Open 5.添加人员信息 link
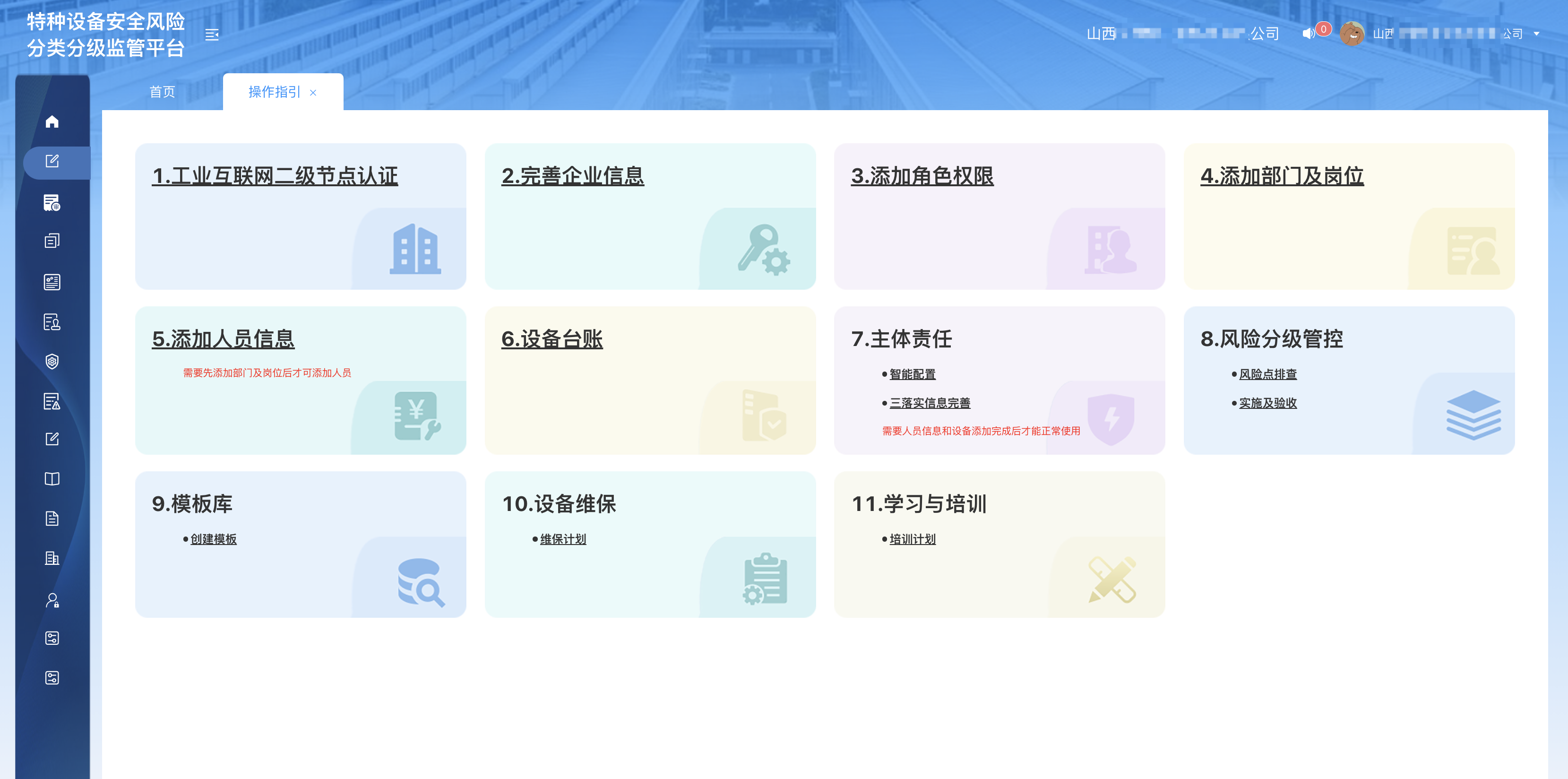The width and height of the screenshot is (1568, 779). click(x=224, y=339)
